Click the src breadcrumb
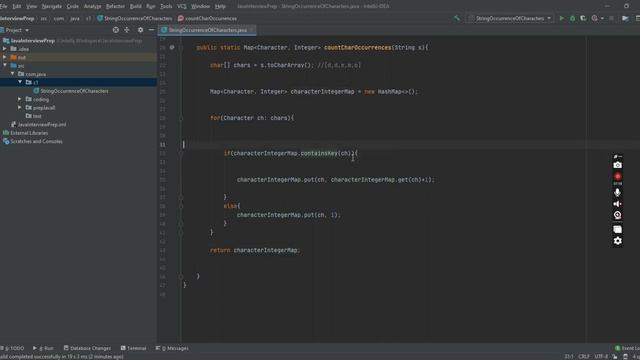 click(44, 18)
